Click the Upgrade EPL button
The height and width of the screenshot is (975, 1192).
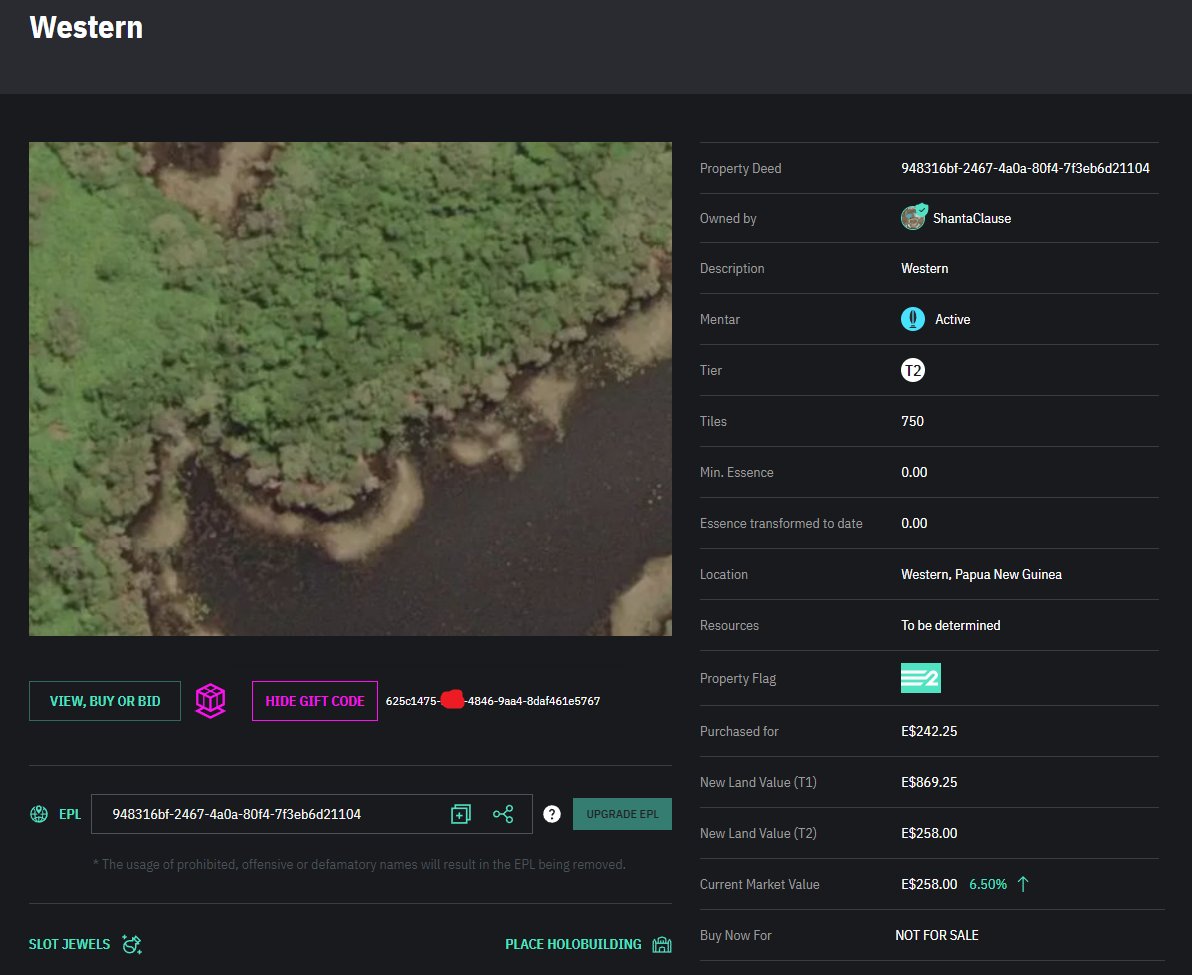(x=622, y=814)
